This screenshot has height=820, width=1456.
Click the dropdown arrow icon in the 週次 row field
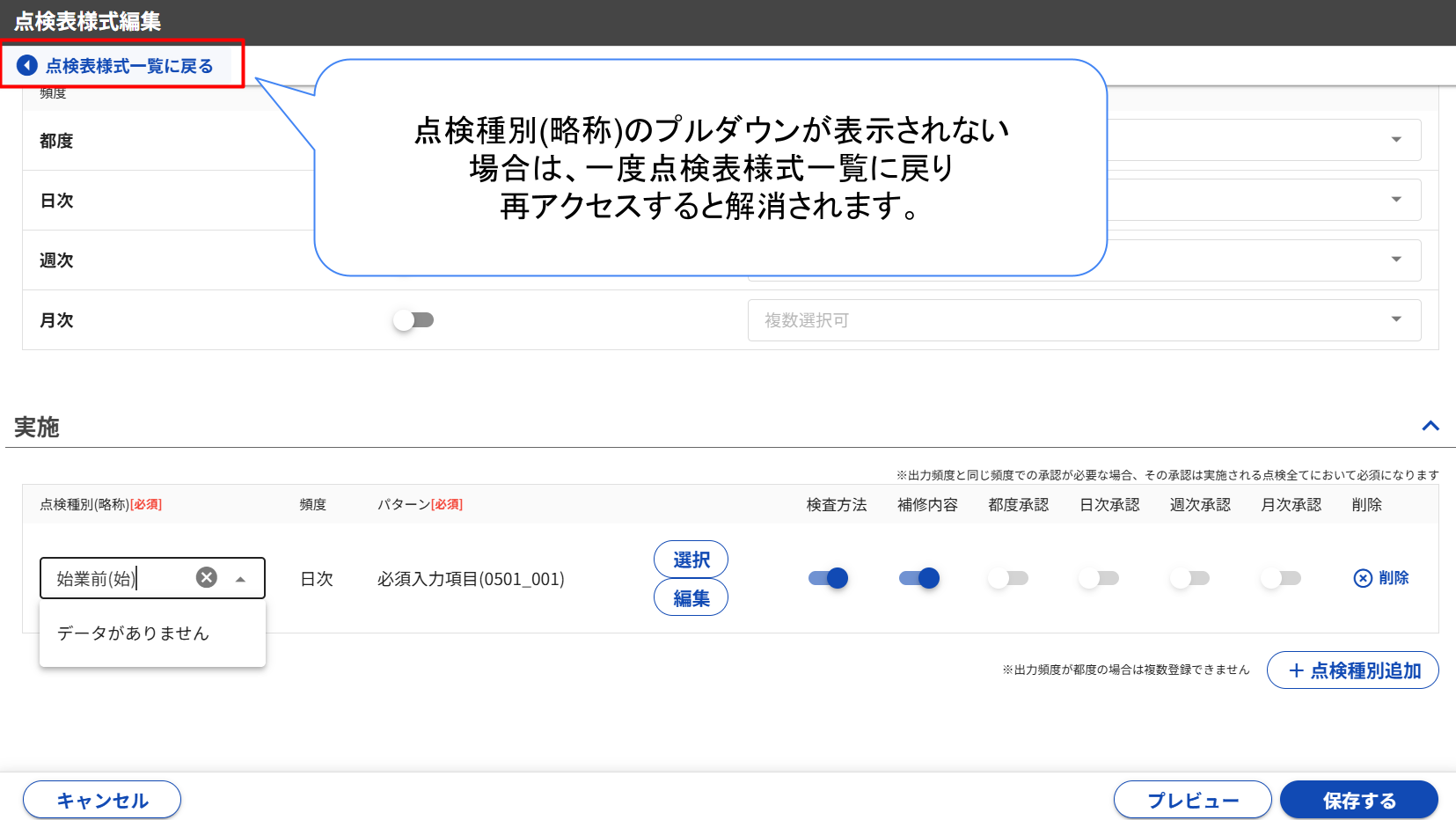1397,260
